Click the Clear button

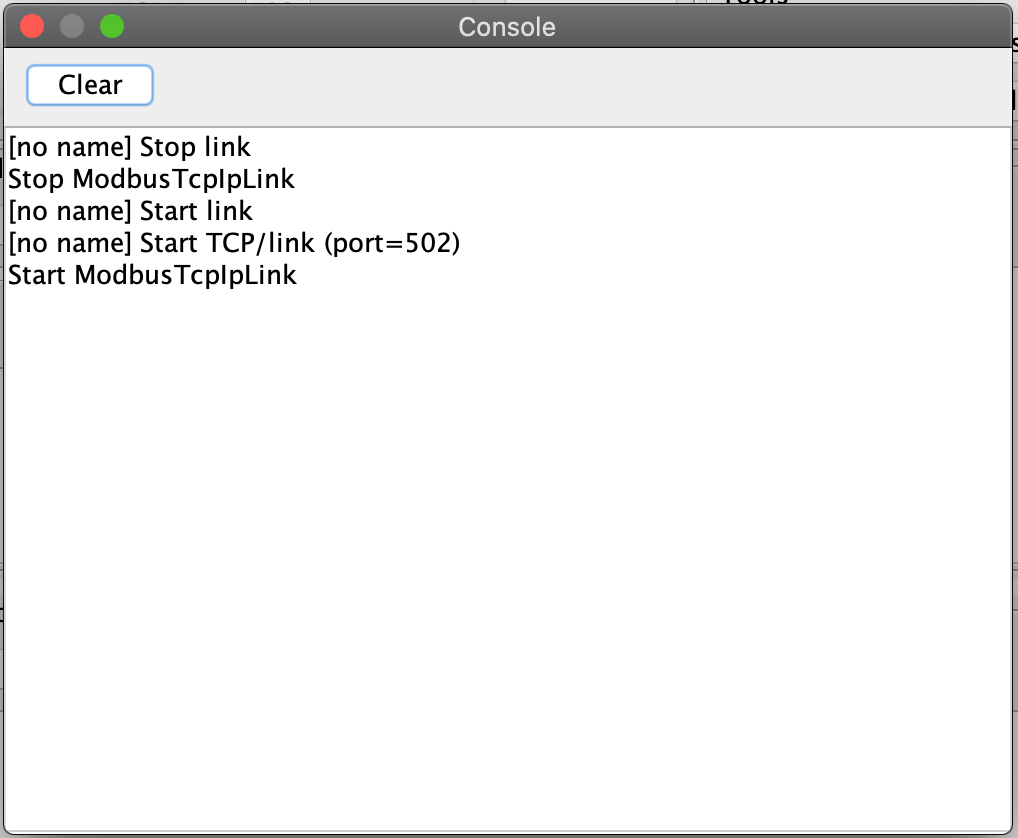click(90, 85)
